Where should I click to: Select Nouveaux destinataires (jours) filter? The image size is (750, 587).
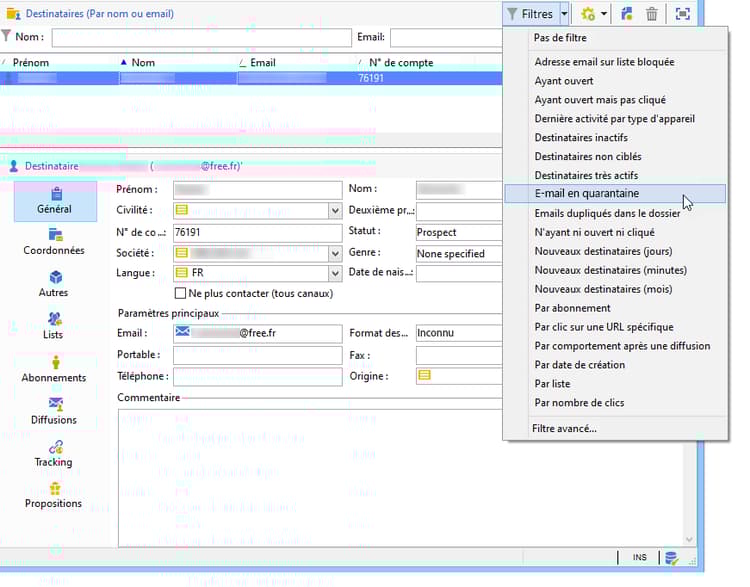pos(603,251)
